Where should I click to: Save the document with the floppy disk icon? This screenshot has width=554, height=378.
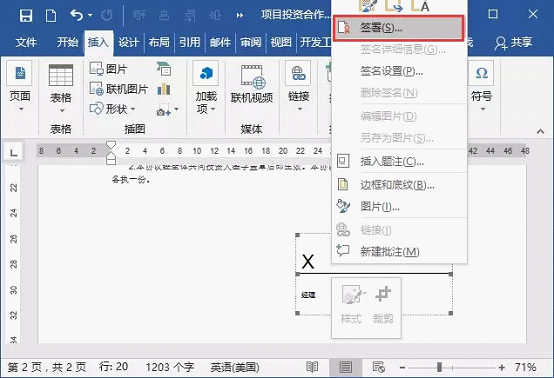pyautogui.click(x=26, y=16)
